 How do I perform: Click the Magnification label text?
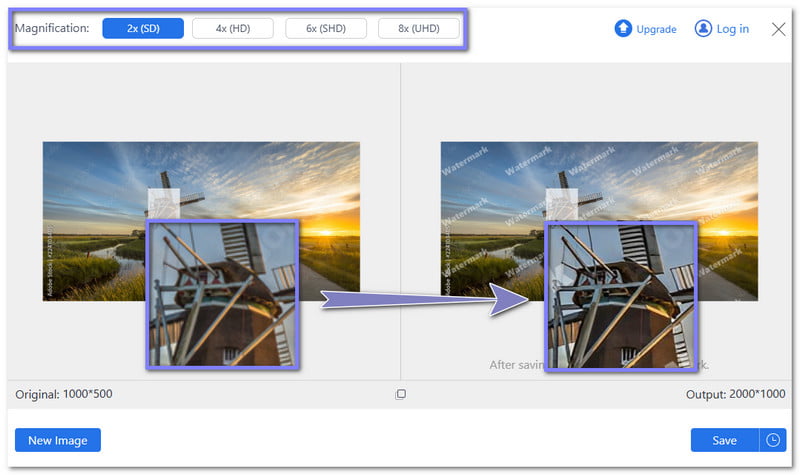click(52, 28)
